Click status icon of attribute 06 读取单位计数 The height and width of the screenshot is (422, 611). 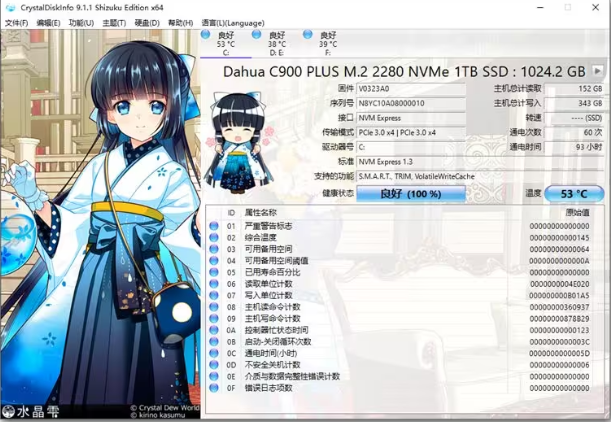tap(214, 284)
